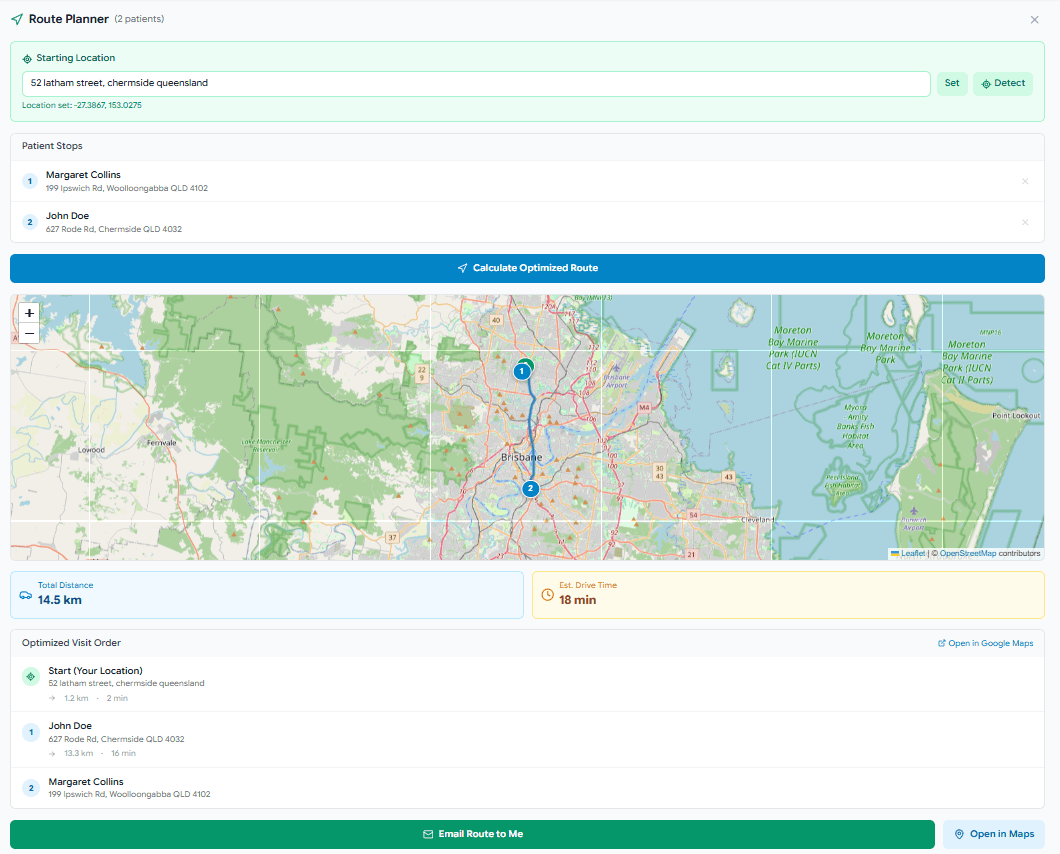
Task: Click the Brisbane label on the map
Action: coord(521,458)
